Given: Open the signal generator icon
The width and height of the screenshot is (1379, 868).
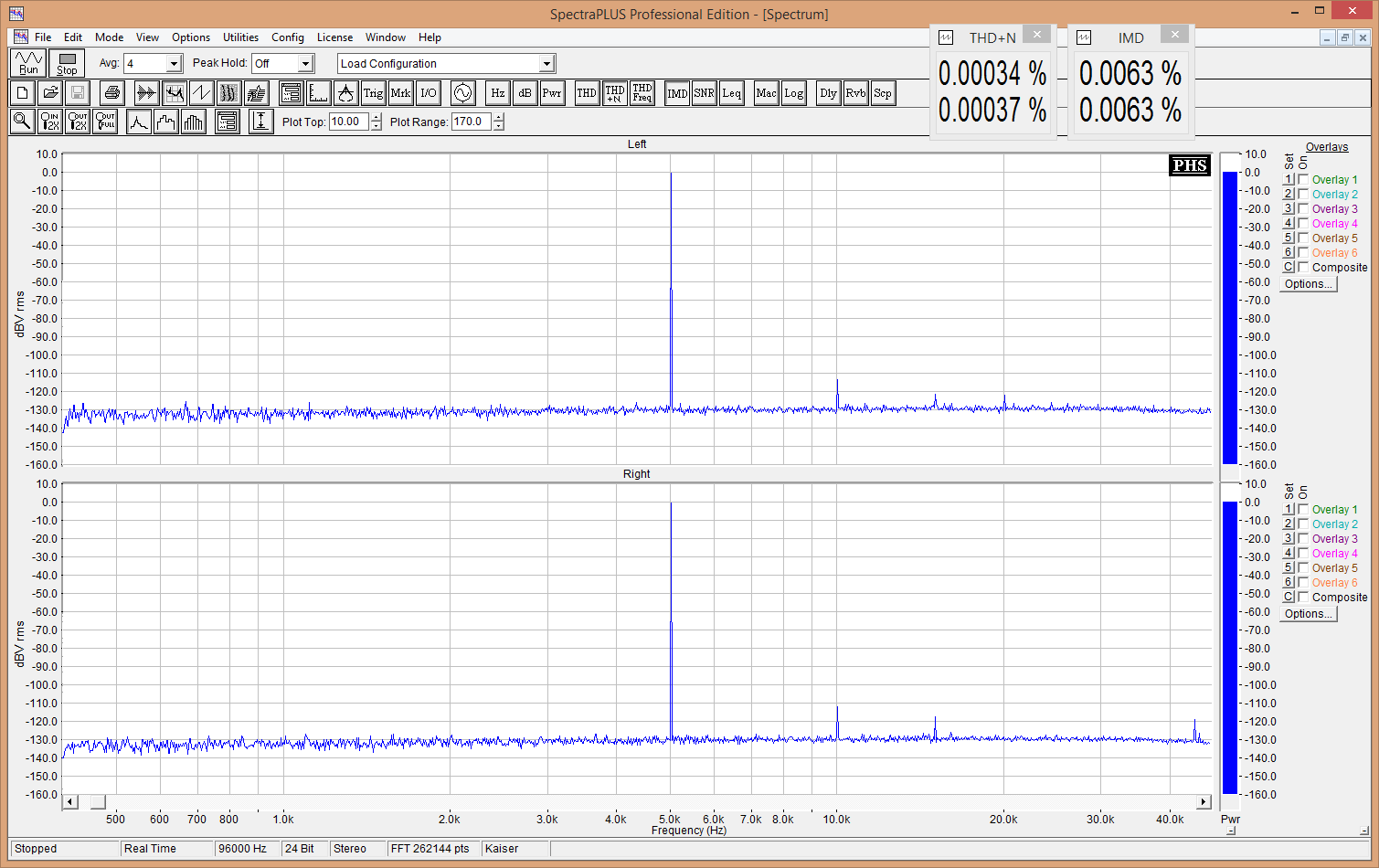Looking at the screenshot, I should [x=463, y=93].
